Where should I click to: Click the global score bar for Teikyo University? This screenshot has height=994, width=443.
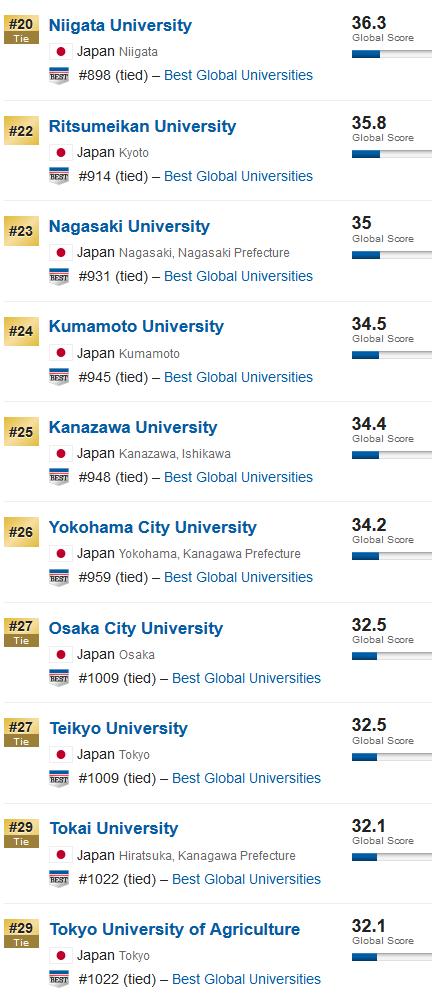click(x=392, y=757)
